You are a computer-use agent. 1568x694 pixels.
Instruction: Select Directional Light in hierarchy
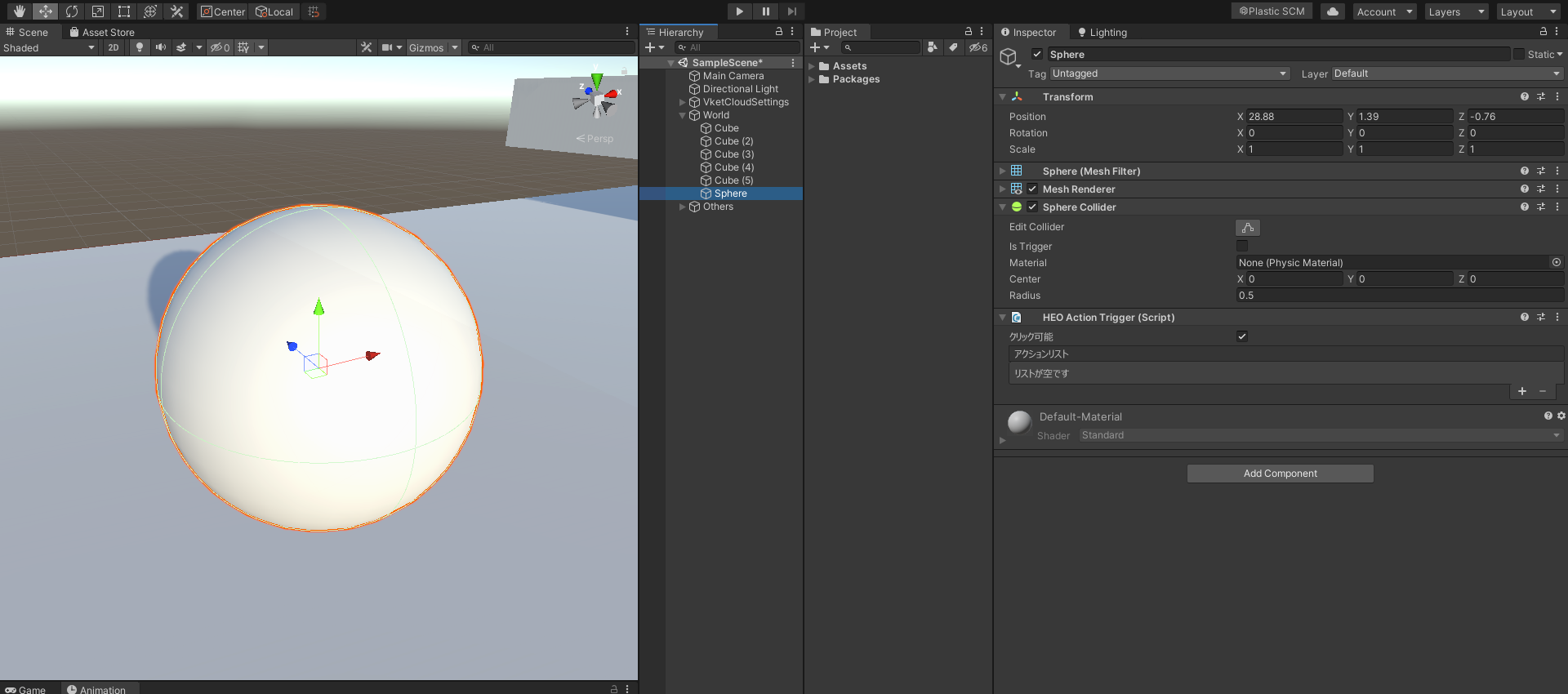coord(740,89)
